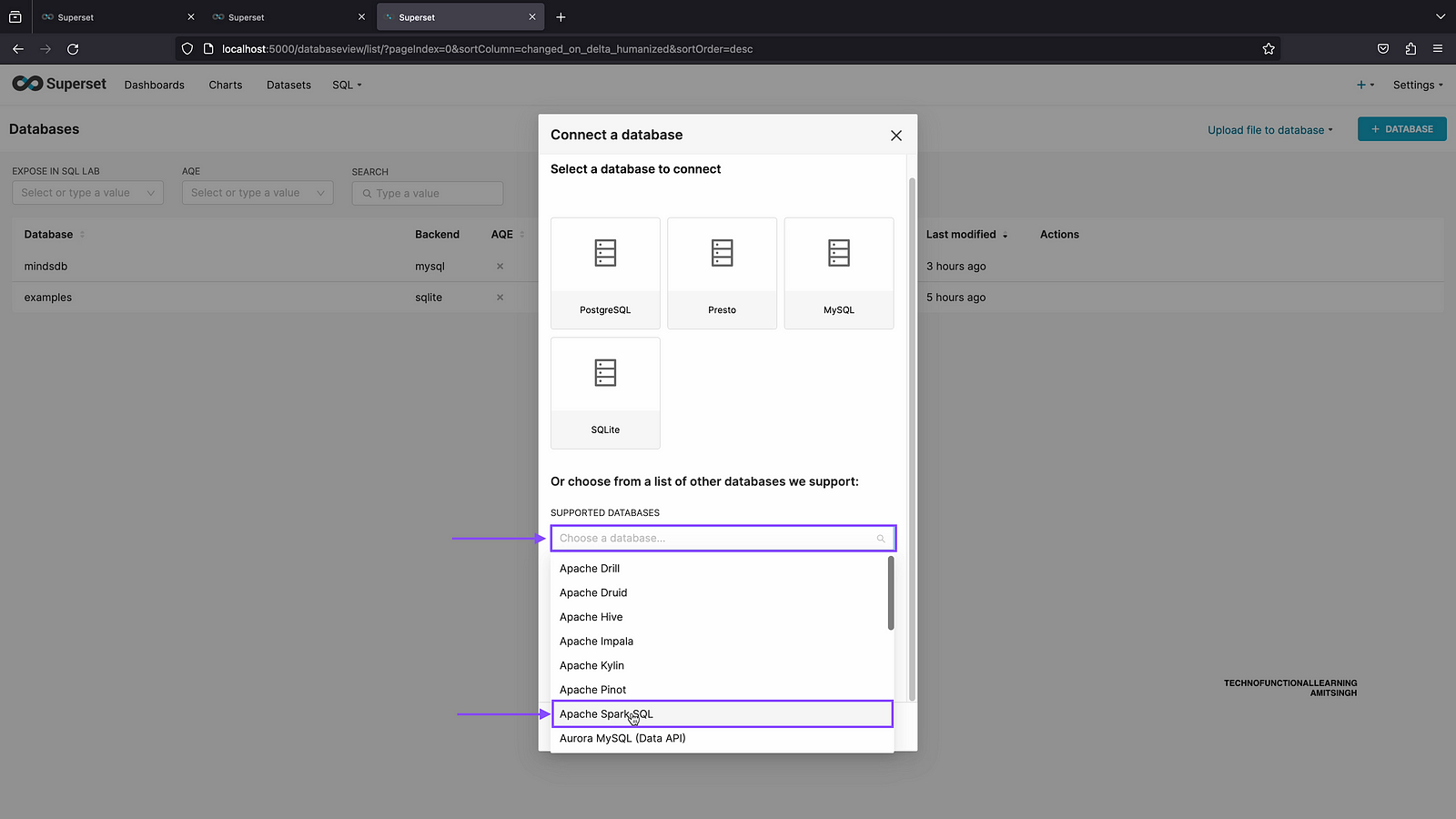Focus the Choose a database search field
1456x819 pixels.
pyautogui.click(x=714, y=539)
